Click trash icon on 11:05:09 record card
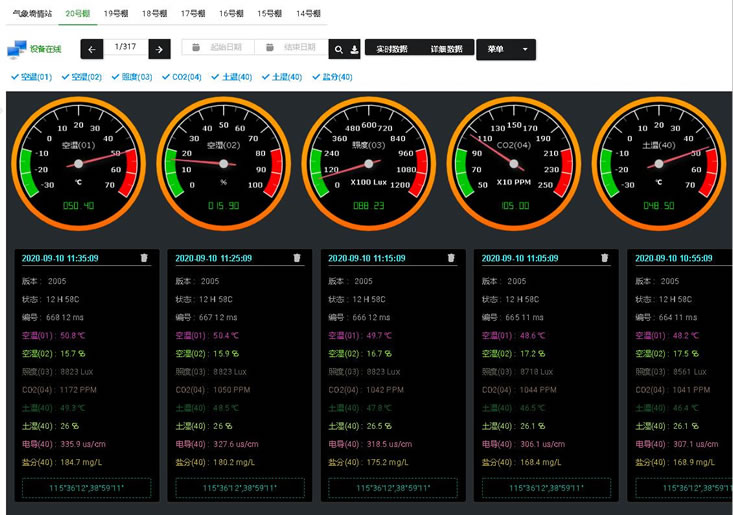 604,258
